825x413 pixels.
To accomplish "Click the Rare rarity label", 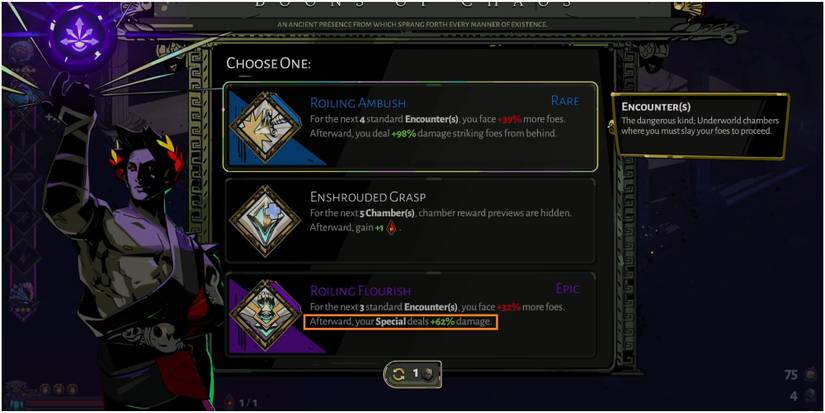I will tap(566, 100).
